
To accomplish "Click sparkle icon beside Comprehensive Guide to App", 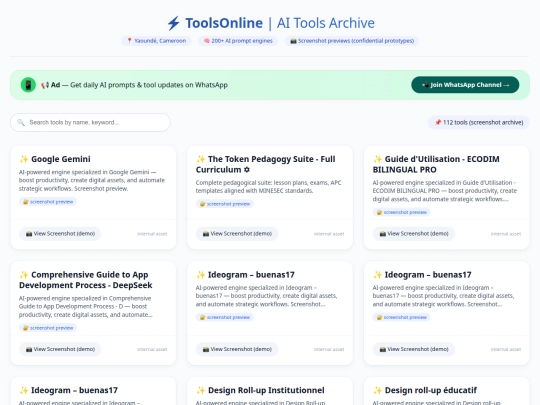I will [24, 275].
